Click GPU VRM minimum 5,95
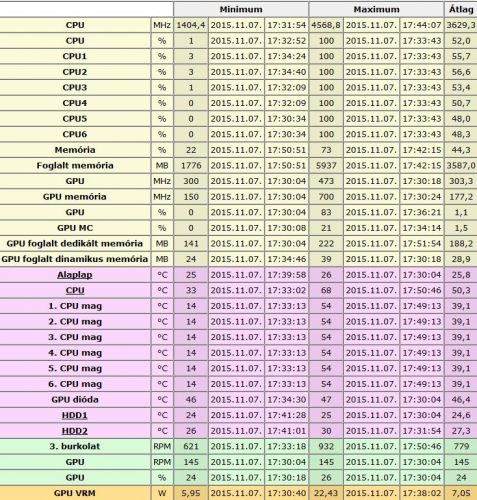The image size is (477, 500). 191,493
